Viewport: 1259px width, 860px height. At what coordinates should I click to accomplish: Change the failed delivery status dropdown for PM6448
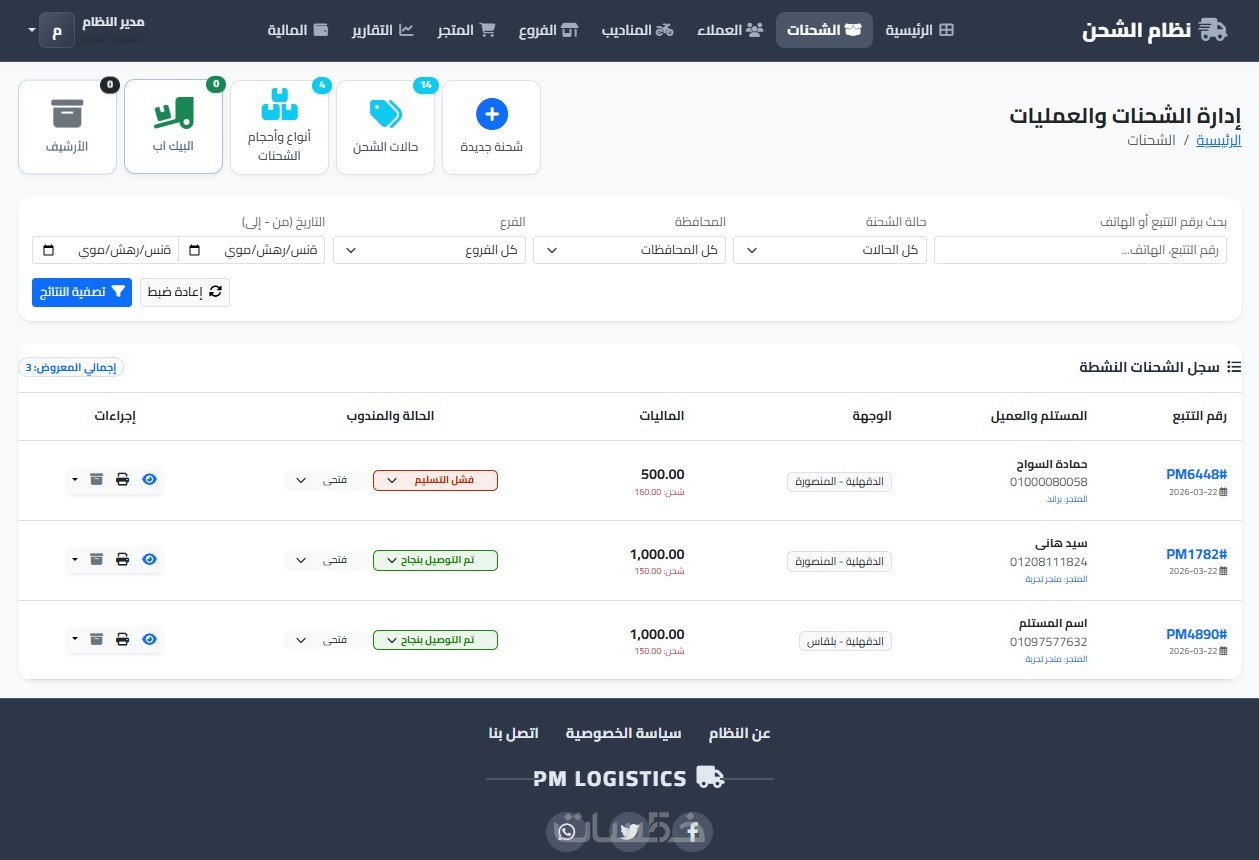click(435, 480)
